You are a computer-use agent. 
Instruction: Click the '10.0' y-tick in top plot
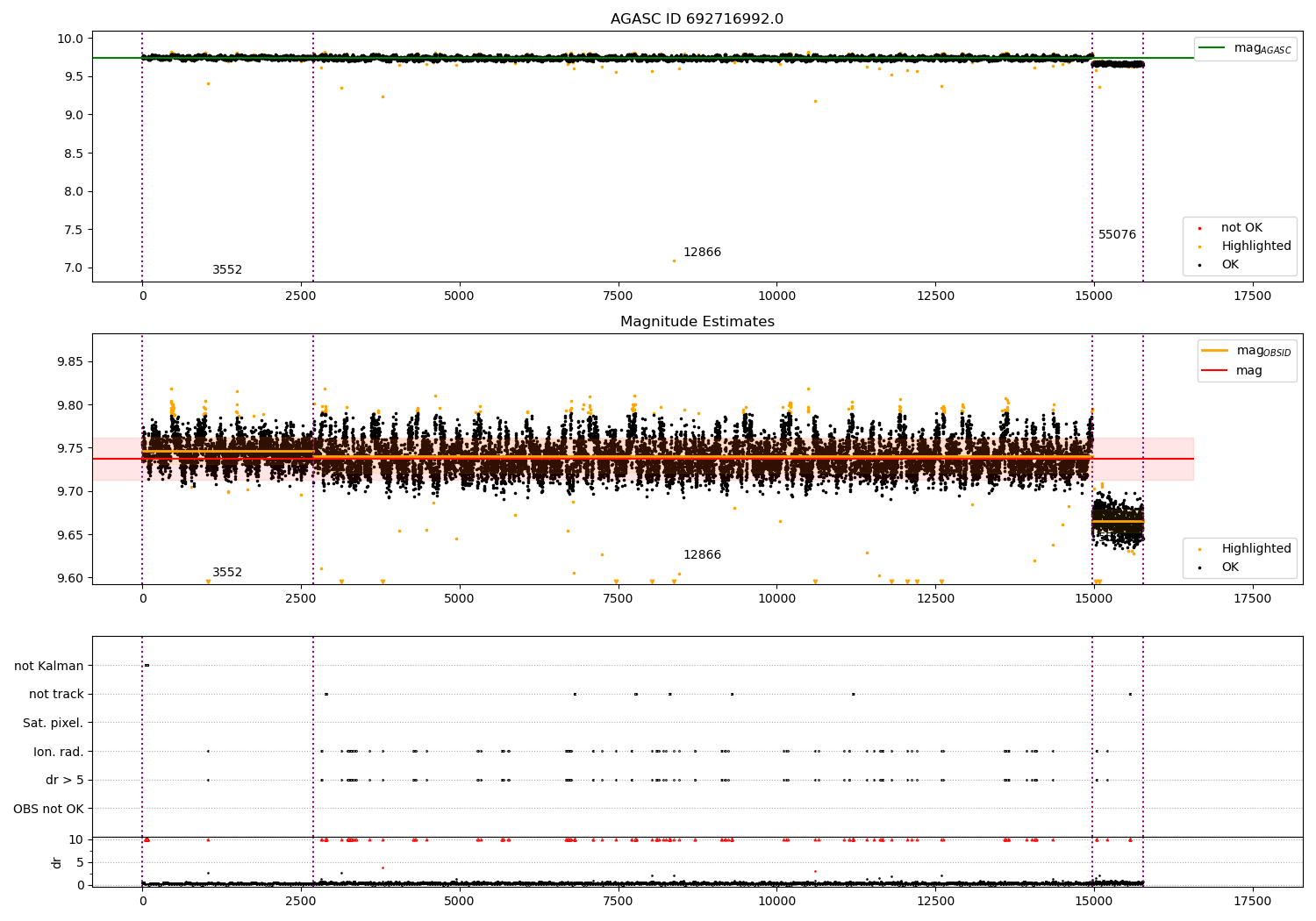[72, 39]
